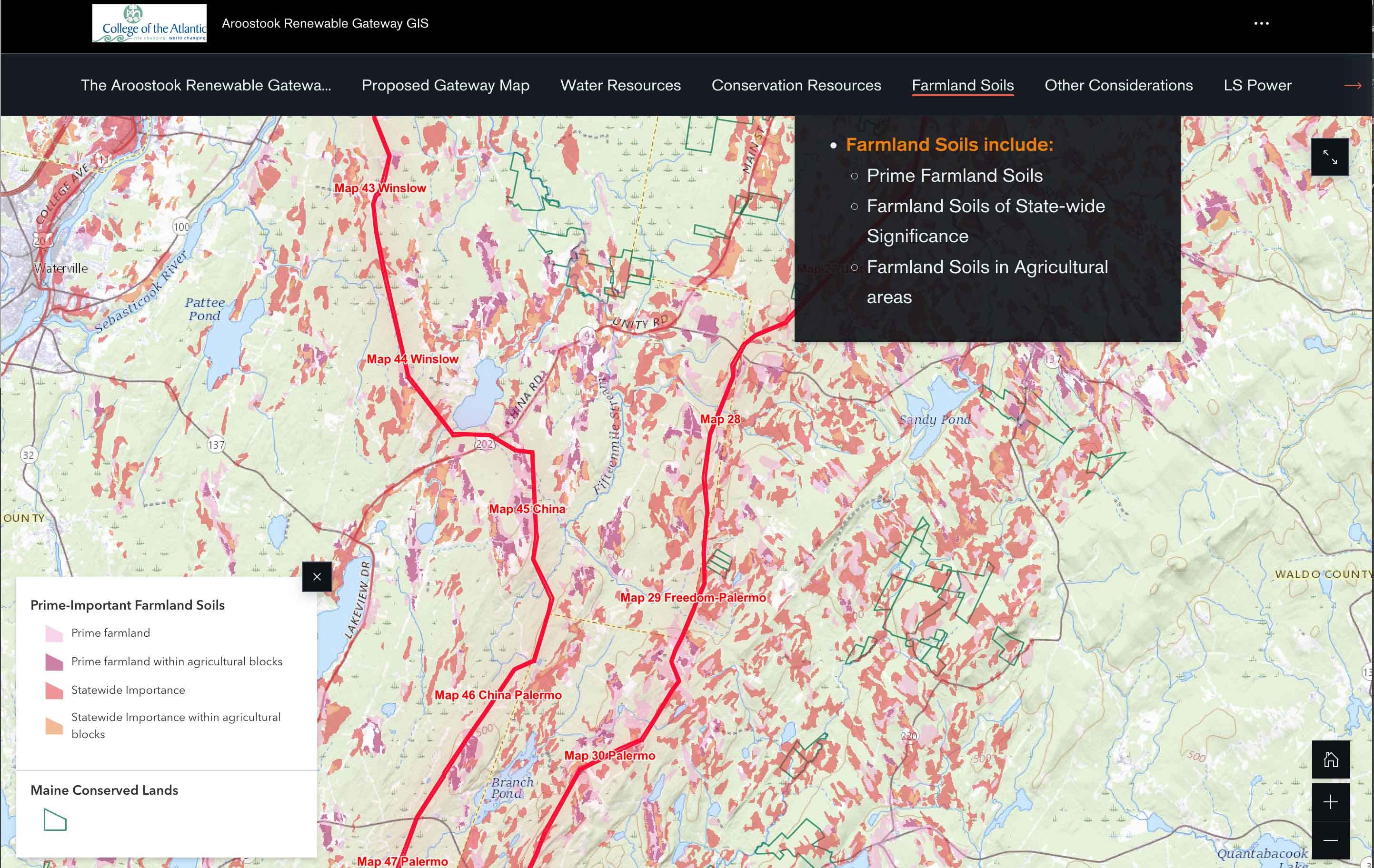
Task: Click the route 137 shield near China
Action: tap(216, 445)
